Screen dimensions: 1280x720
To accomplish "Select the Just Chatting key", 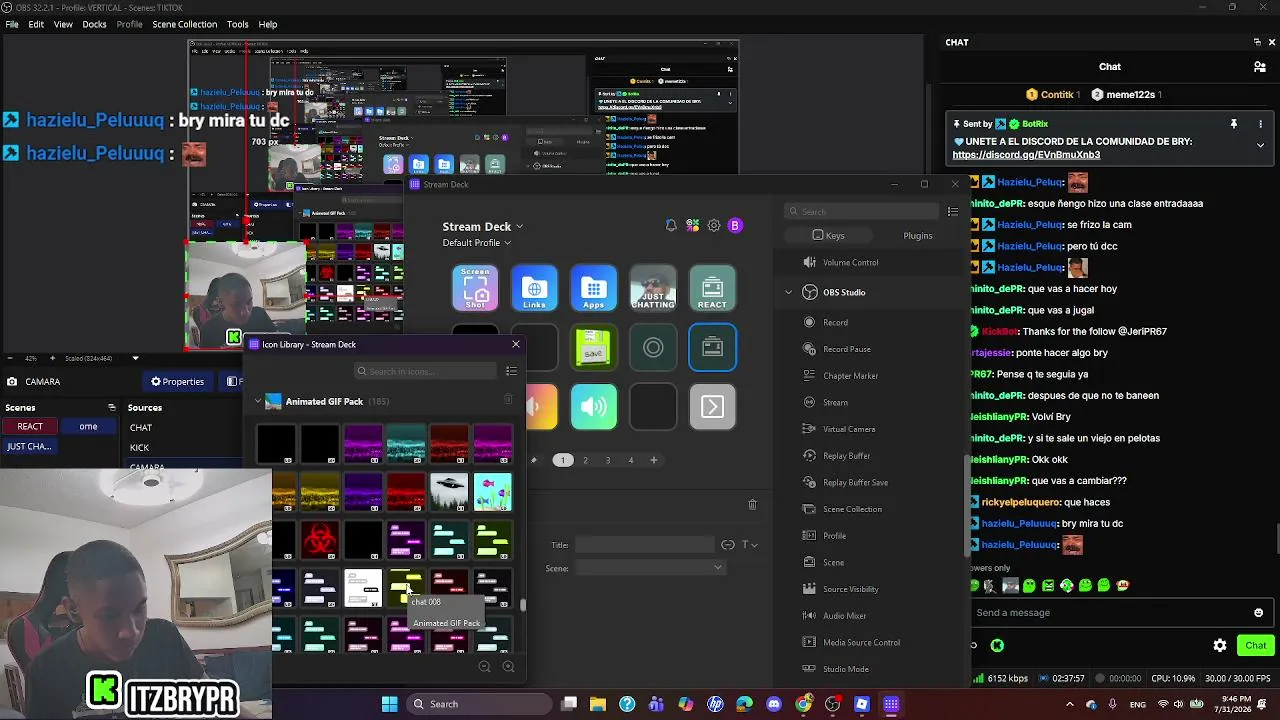I will click(x=653, y=288).
